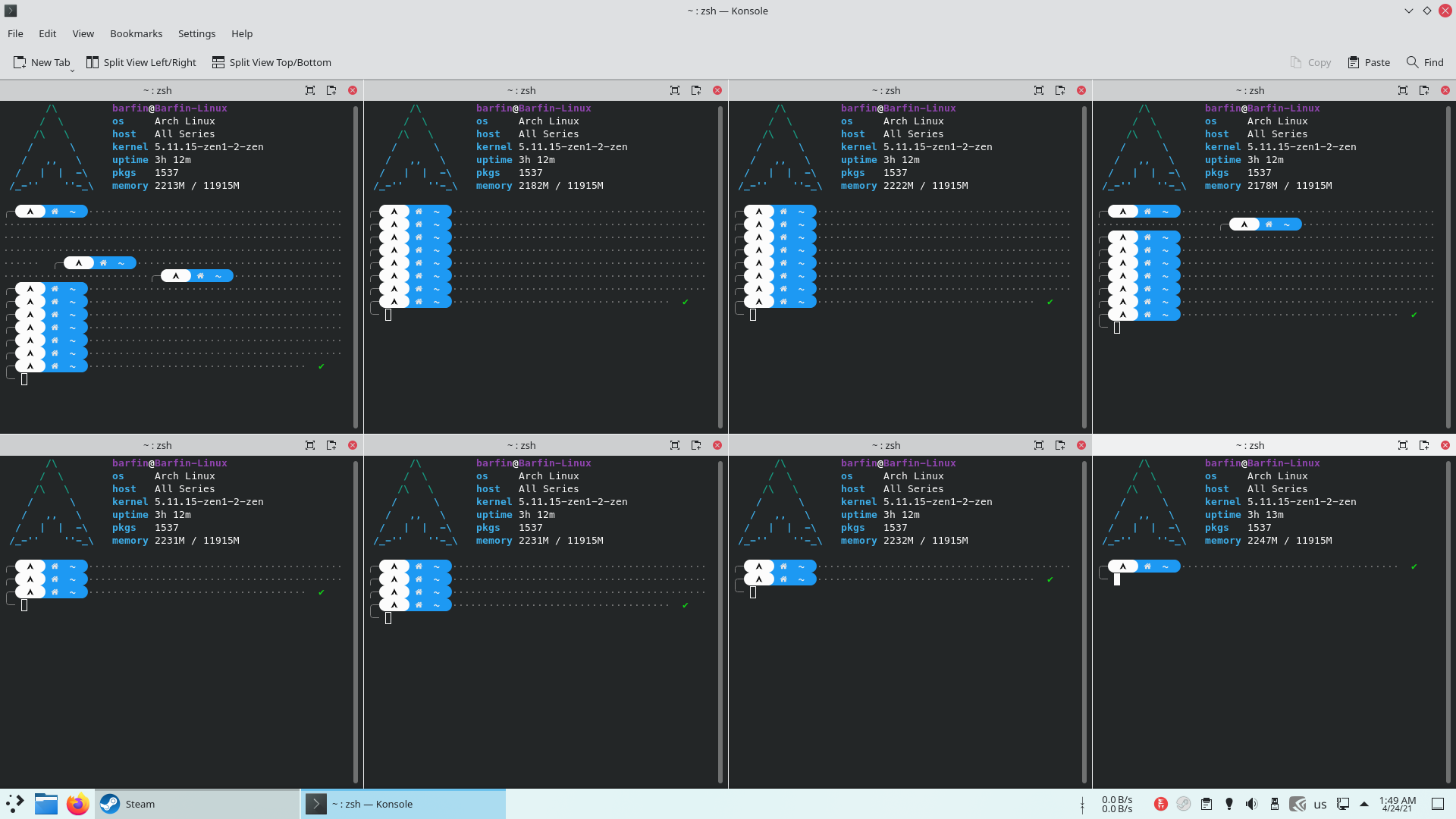
Task: Click the Paste toolbar button
Action: click(1369, 62)
